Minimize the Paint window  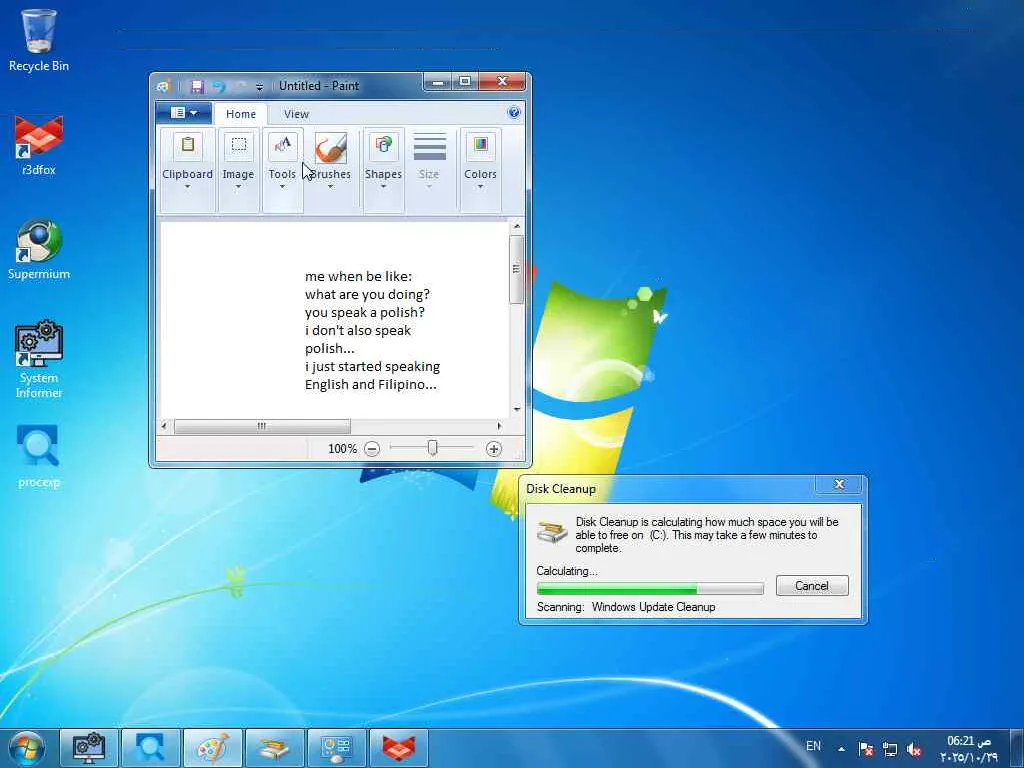(438, 82)
